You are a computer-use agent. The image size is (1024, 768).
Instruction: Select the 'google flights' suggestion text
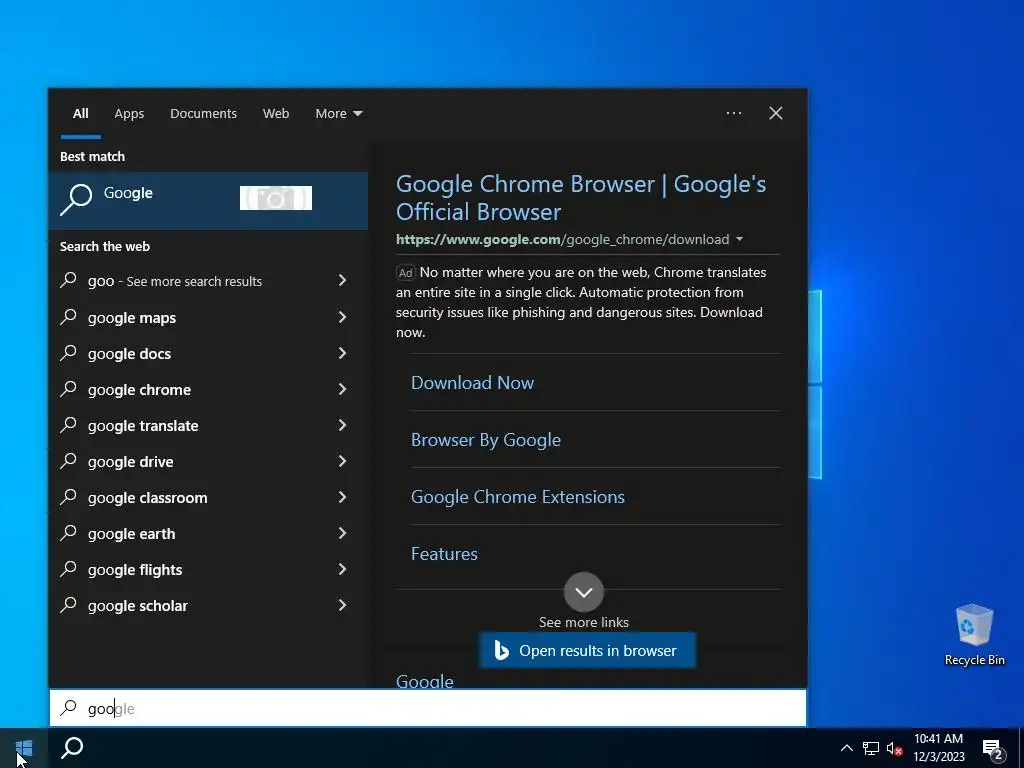coord(135,569)
